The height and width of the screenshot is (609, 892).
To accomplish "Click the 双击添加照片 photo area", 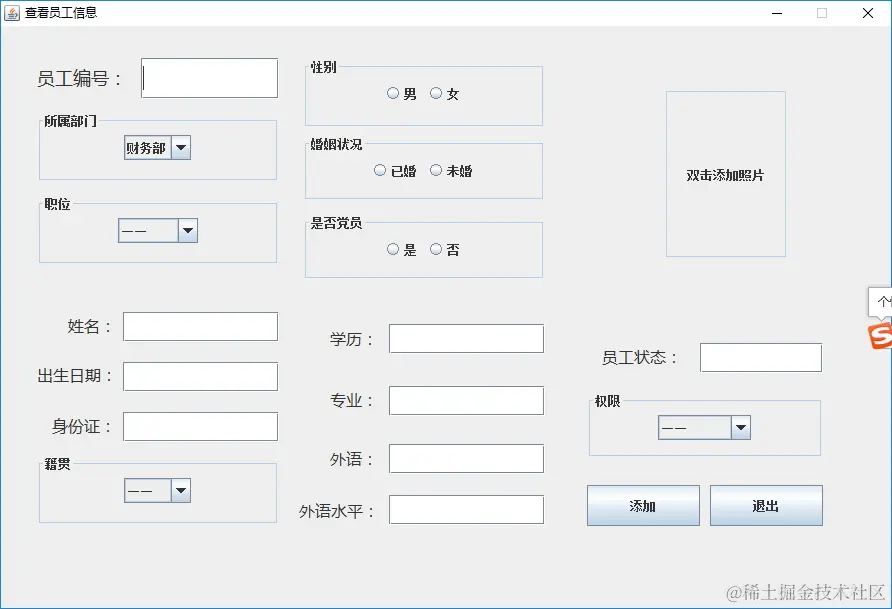I will [x=726, y=176].
